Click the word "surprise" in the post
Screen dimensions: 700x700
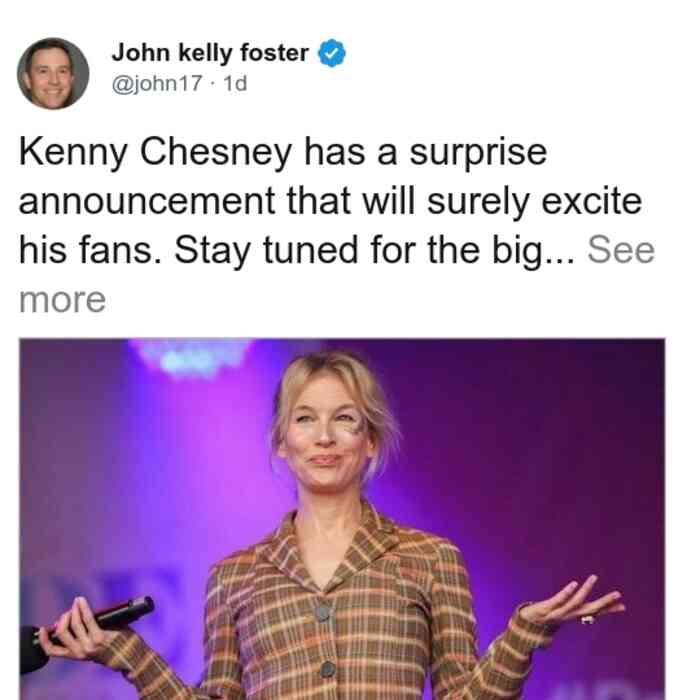478,153
